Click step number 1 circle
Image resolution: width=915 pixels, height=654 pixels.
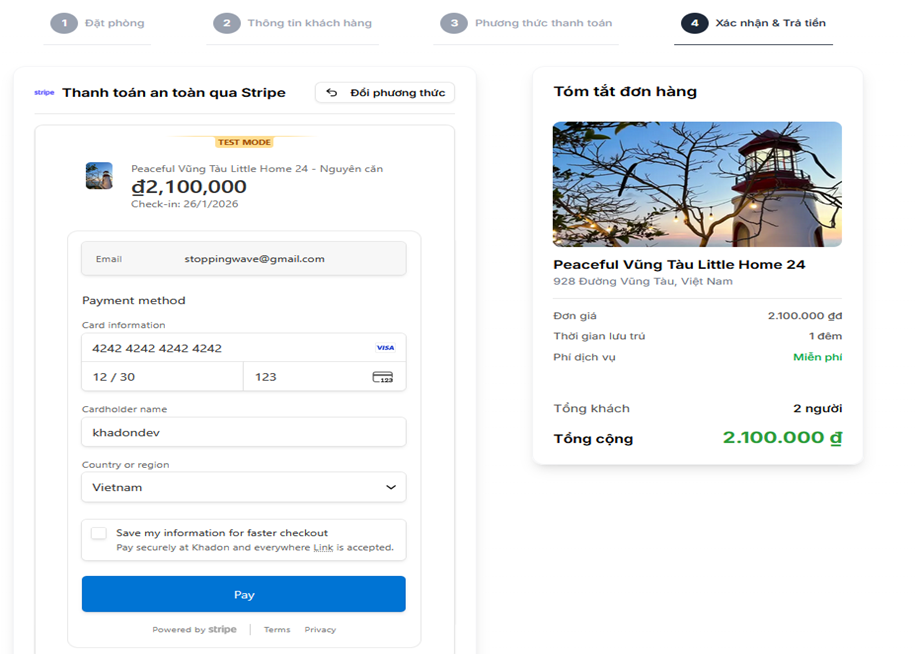click(64, 23)
